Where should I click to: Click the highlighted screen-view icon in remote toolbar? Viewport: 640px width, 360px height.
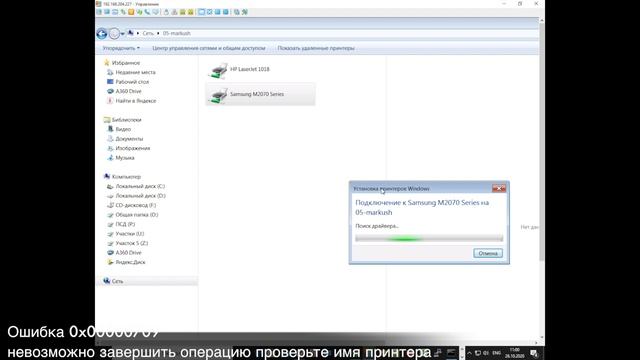201,12
